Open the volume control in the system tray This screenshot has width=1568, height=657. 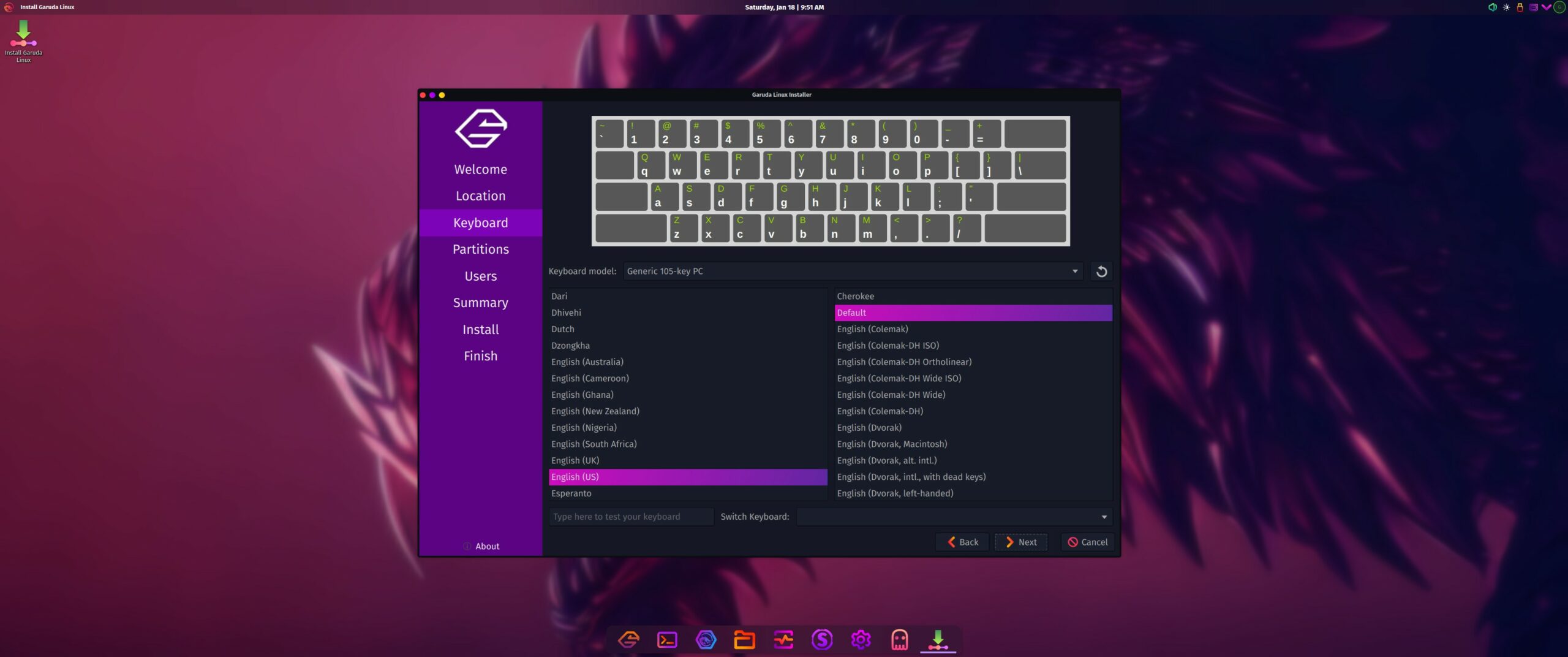click(1493, 7)
